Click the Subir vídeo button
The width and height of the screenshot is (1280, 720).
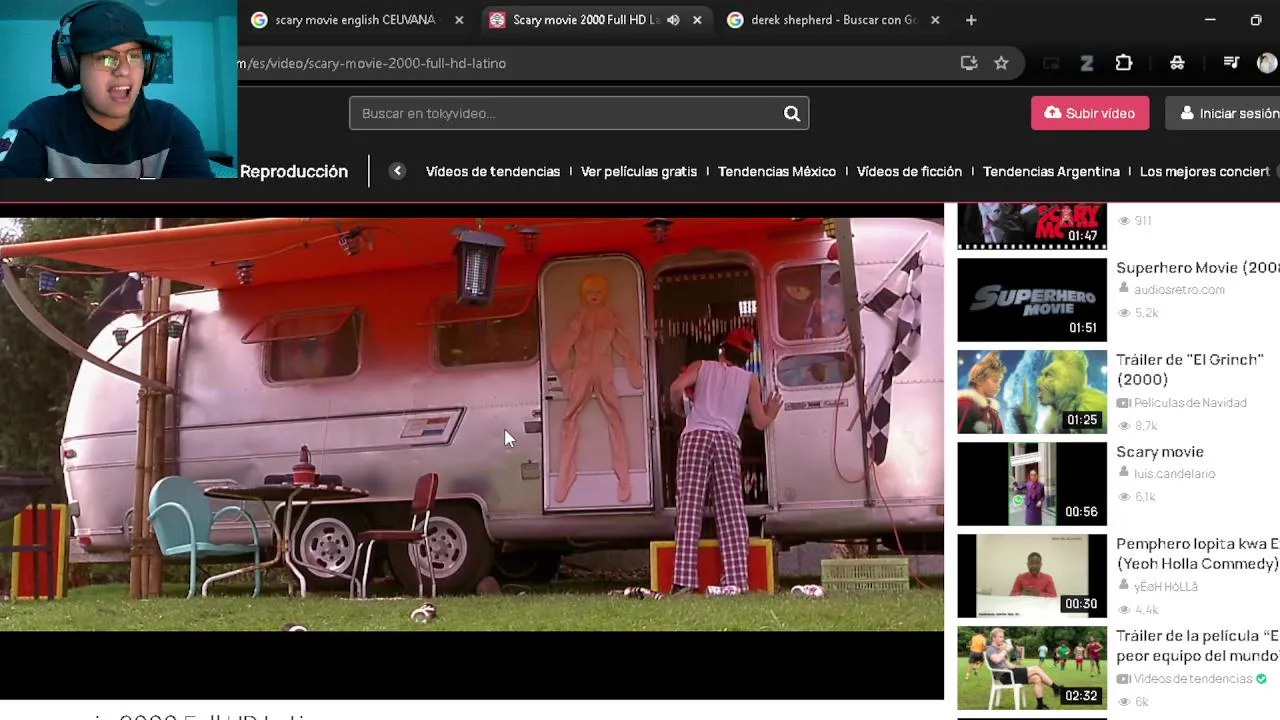(x=1090, y=113)
